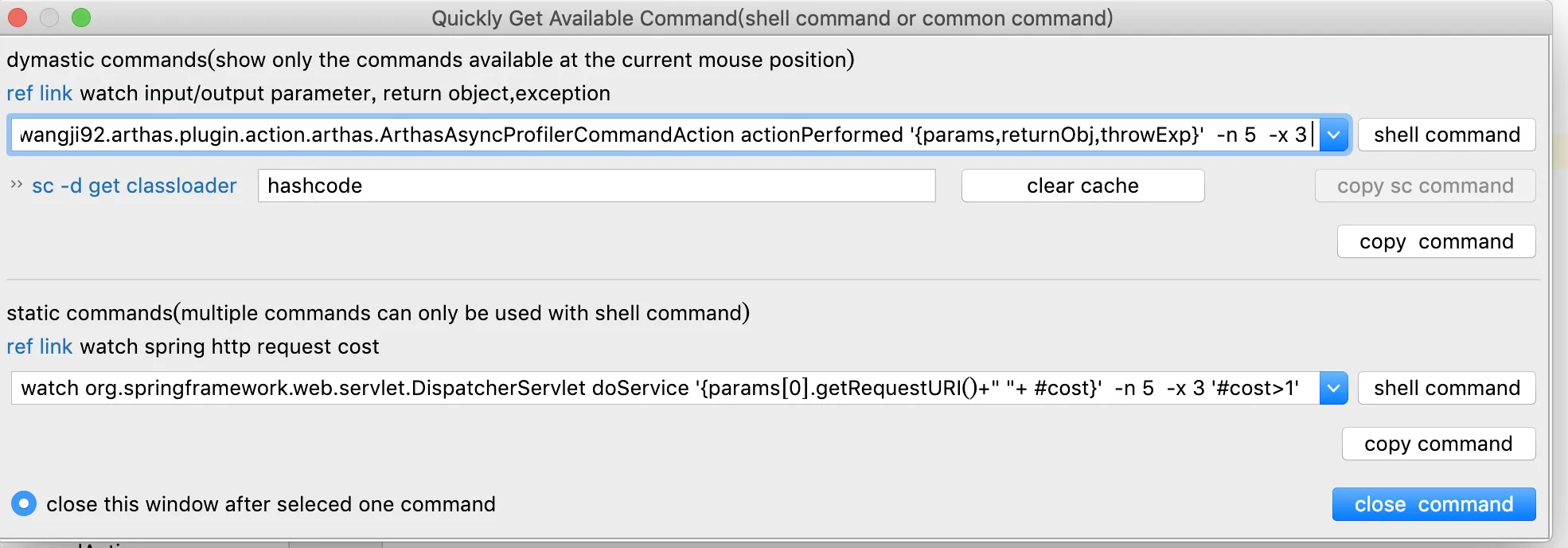
Task: Click the DispatcherServlet watch command field
Action: [665, 388]
